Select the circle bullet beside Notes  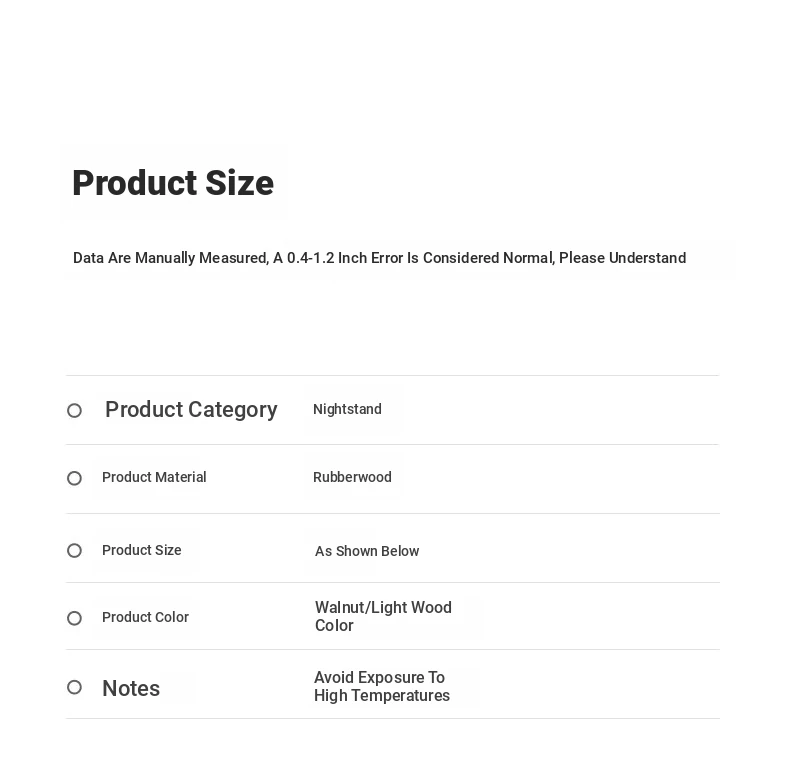click(x=74, y=687)
